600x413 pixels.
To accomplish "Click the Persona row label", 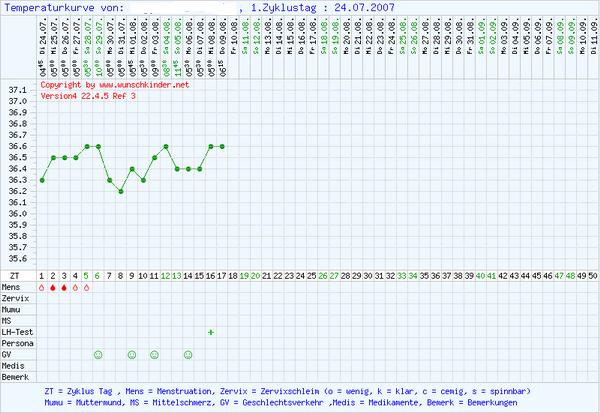I will coord(17,343).
